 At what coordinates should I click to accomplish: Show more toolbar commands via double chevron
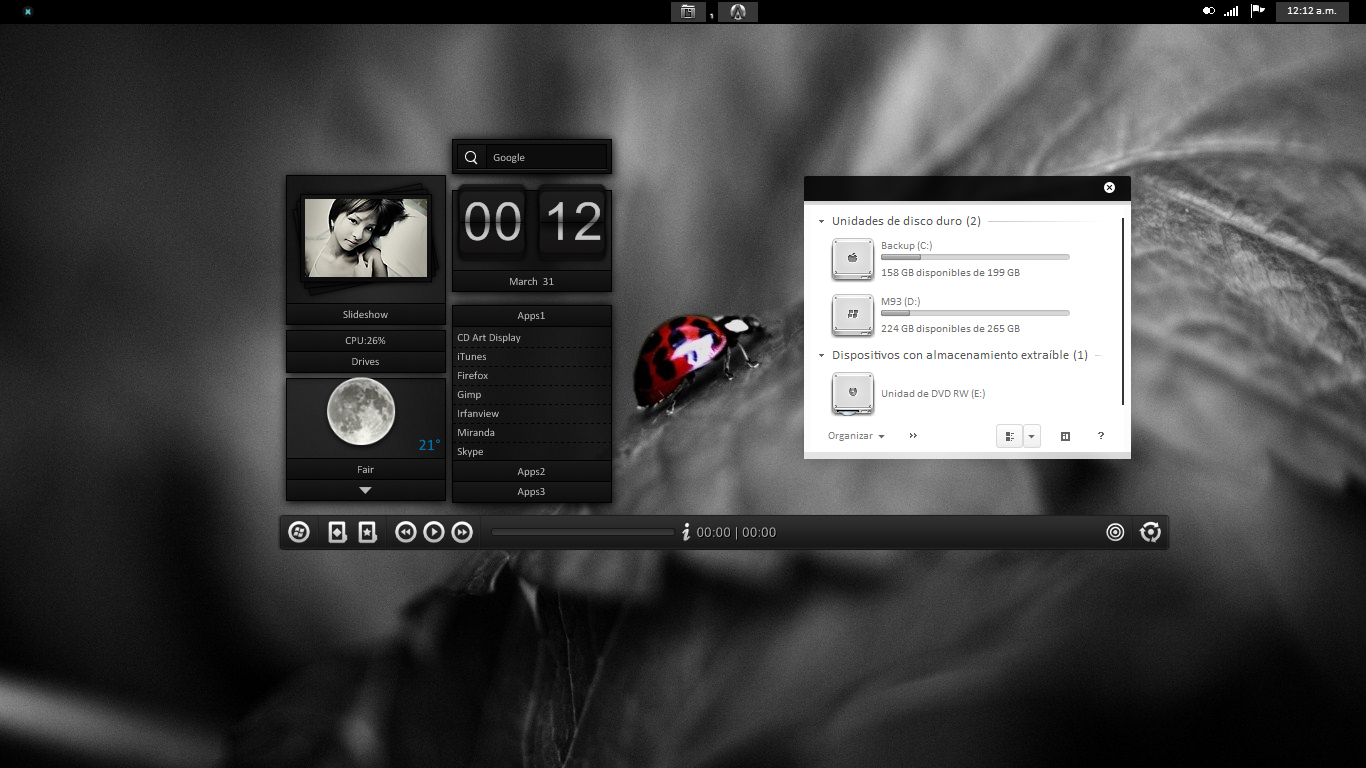click(x=913, y=436)
